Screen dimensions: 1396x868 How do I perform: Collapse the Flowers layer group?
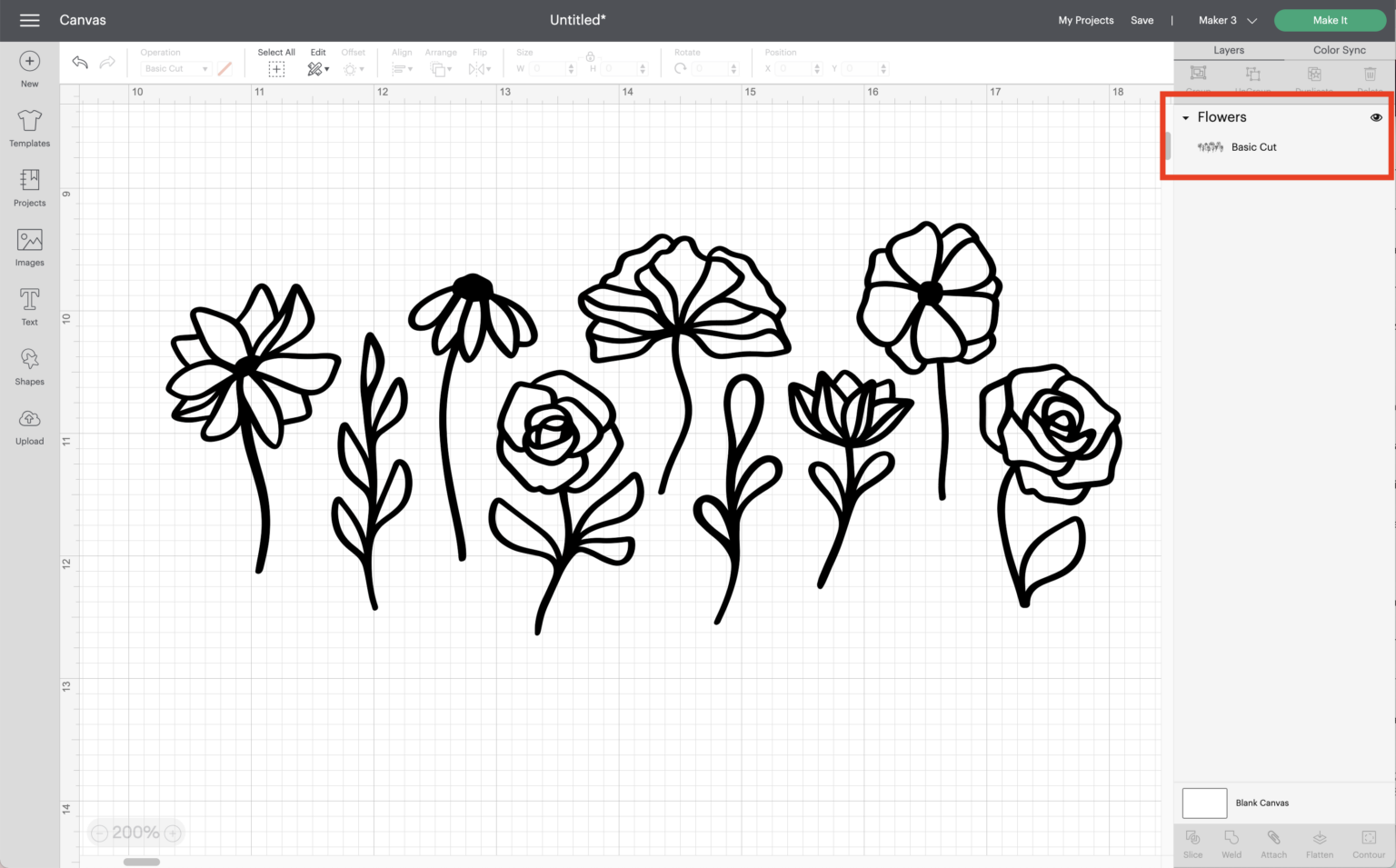click(x=1184, y=117)
